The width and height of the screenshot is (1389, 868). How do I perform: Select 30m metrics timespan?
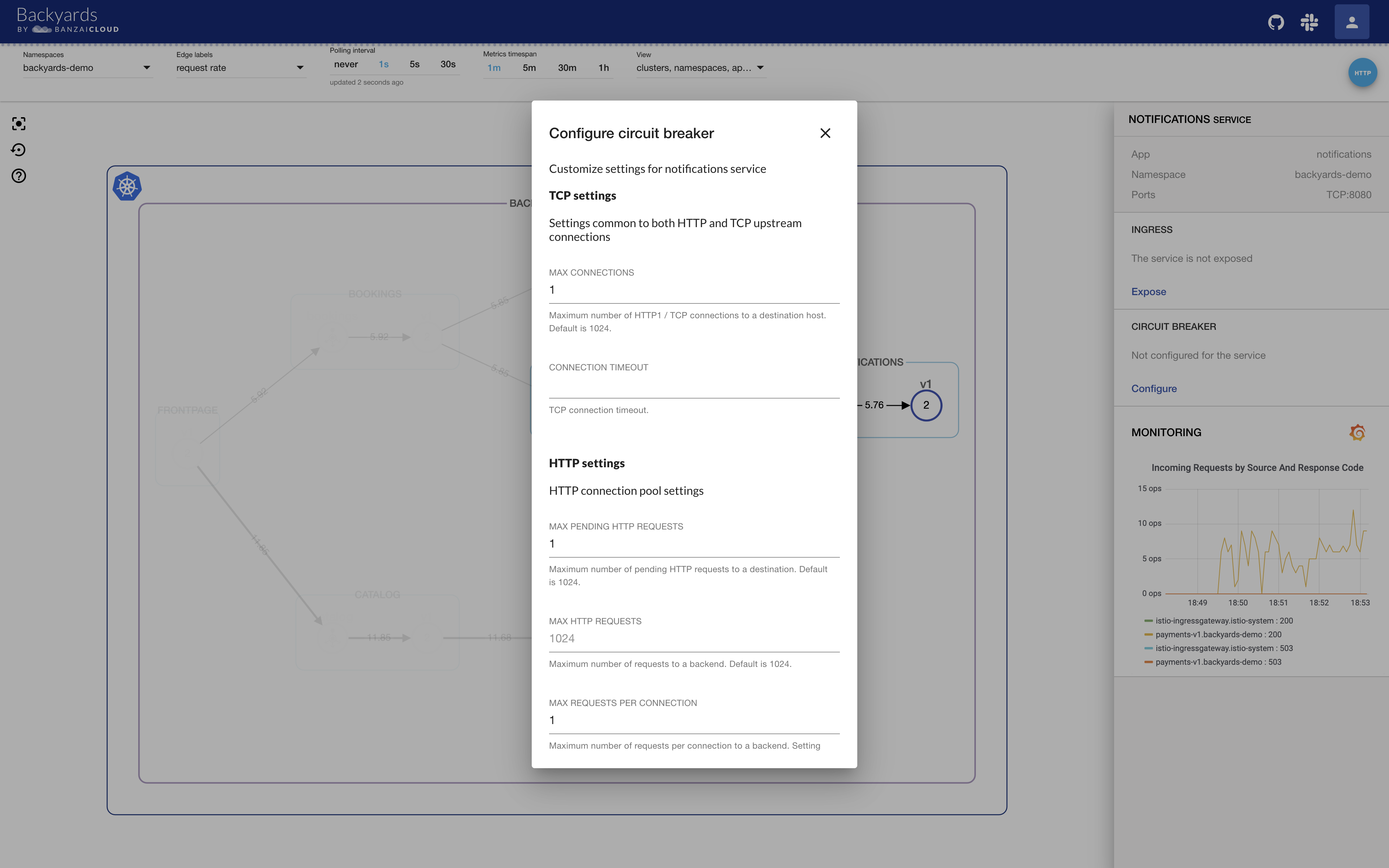pyautogui.click(x=567, y=68)
